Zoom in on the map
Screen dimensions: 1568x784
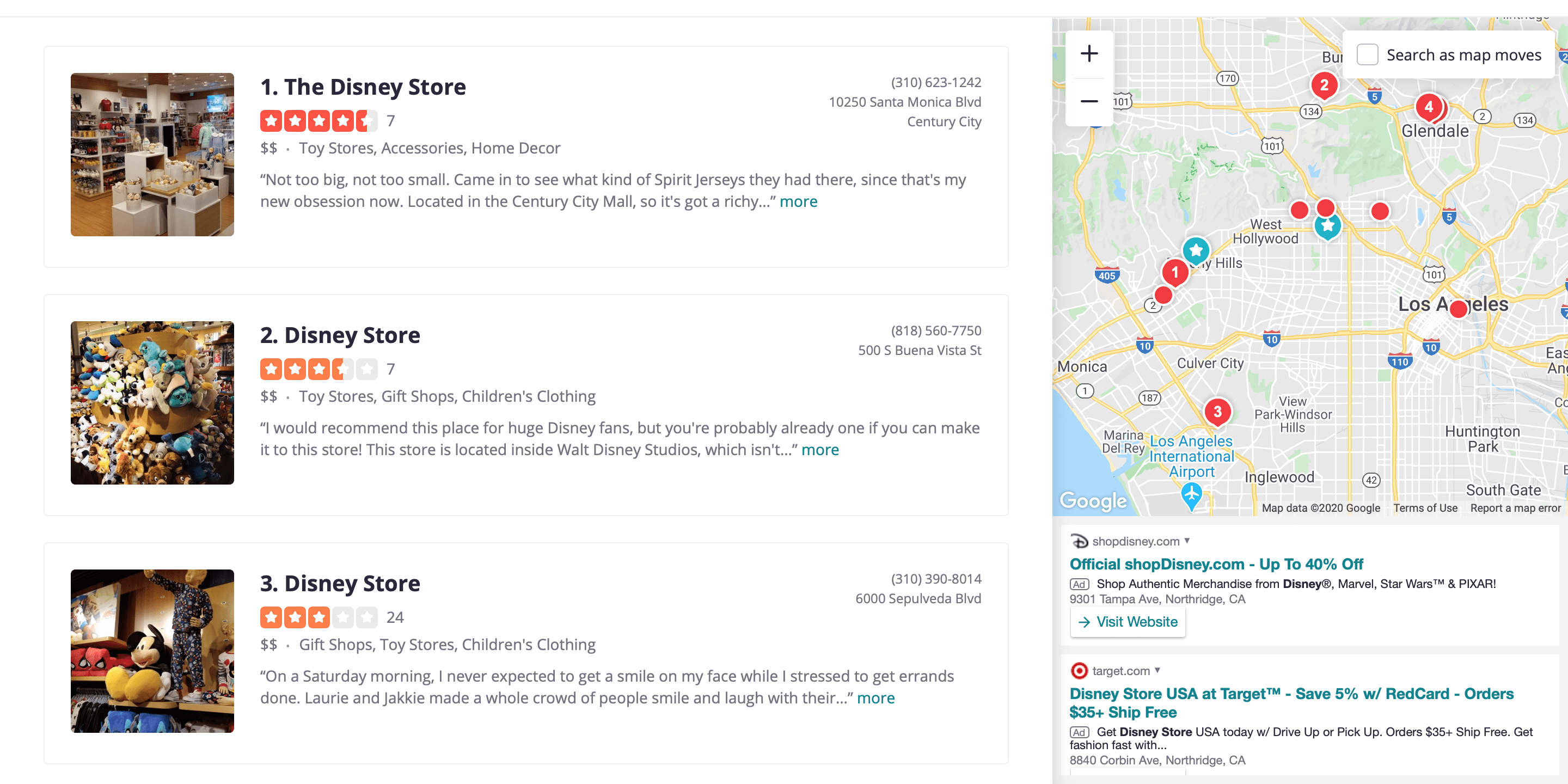pos(1090,53)
